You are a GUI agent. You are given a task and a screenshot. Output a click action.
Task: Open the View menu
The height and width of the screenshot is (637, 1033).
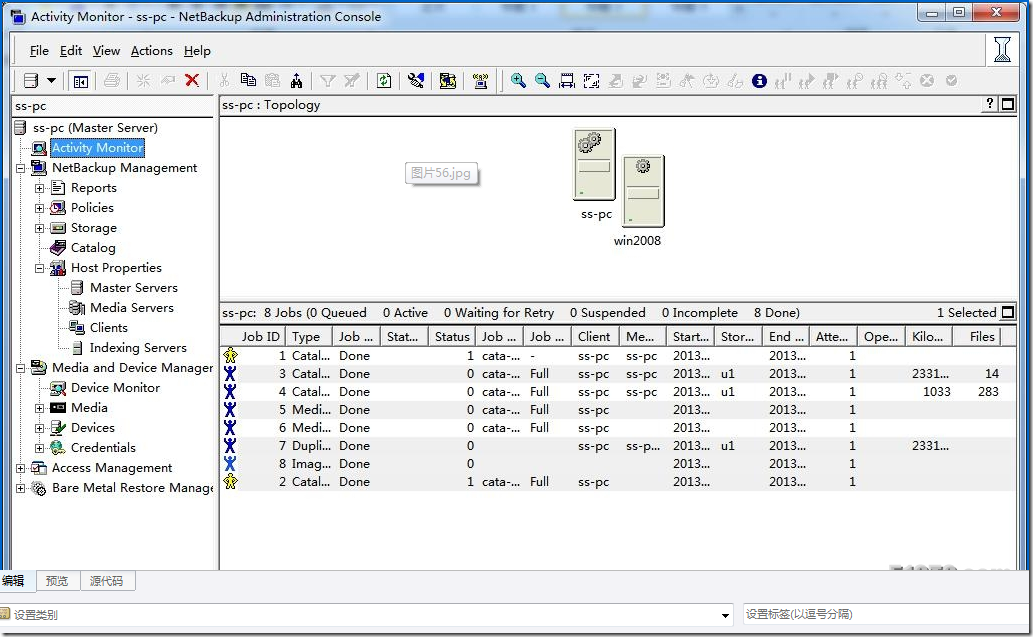pos(106,51)
